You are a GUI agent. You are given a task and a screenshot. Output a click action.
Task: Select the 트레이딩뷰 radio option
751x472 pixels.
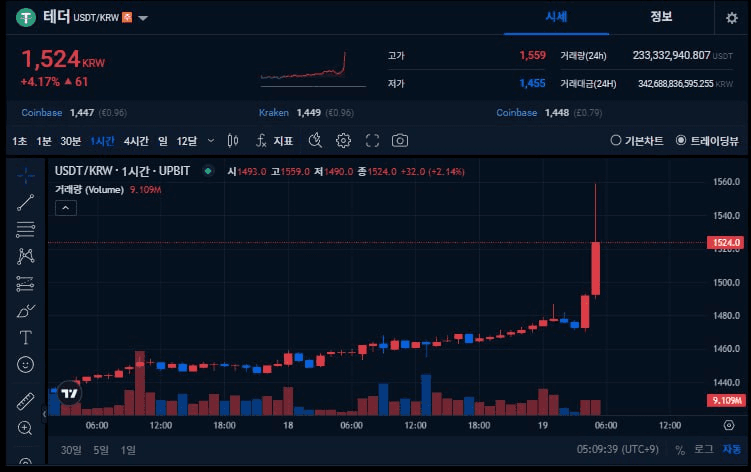(x=707, y=140)
